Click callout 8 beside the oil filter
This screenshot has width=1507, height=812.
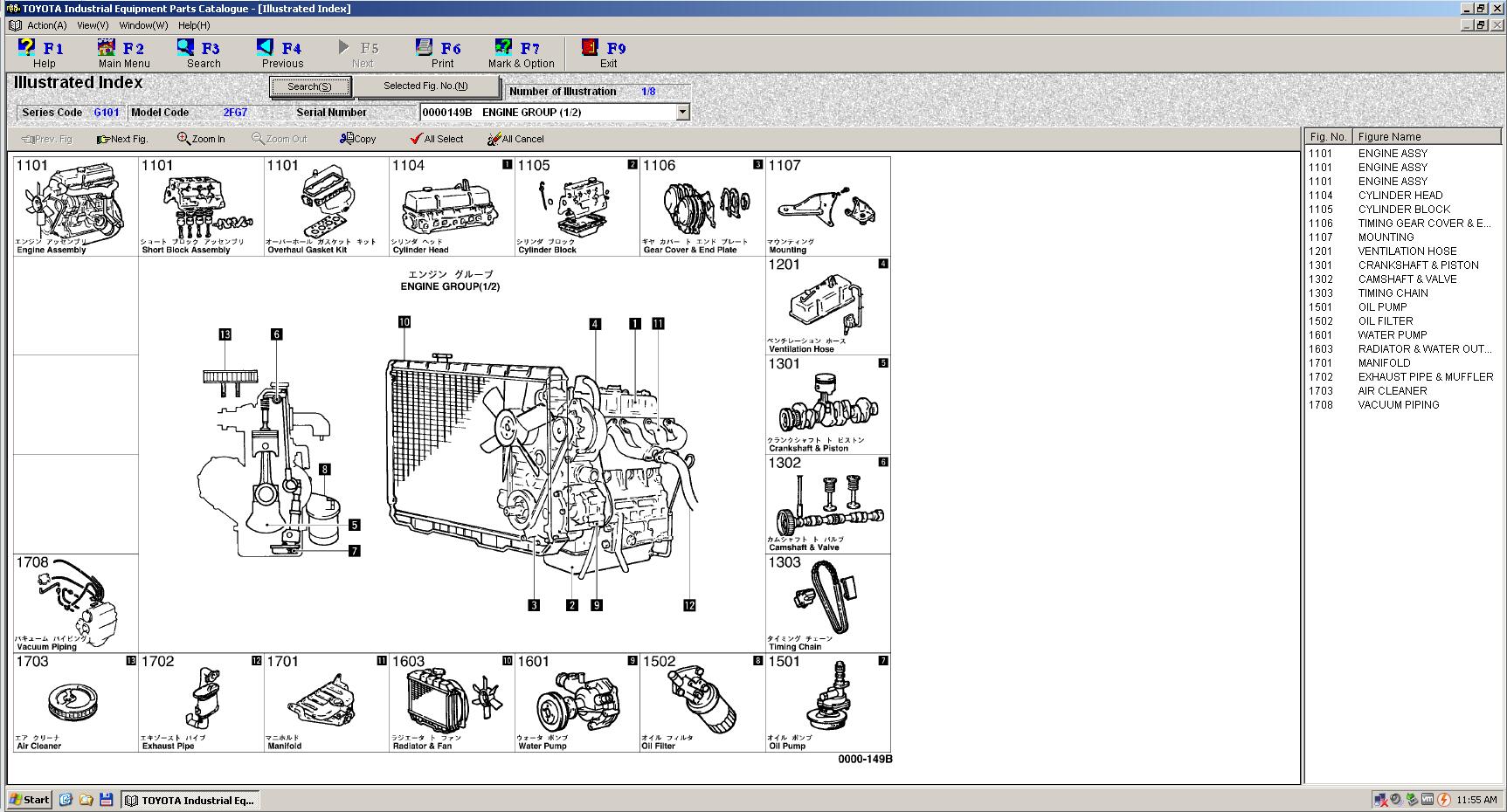pos(324,470)
